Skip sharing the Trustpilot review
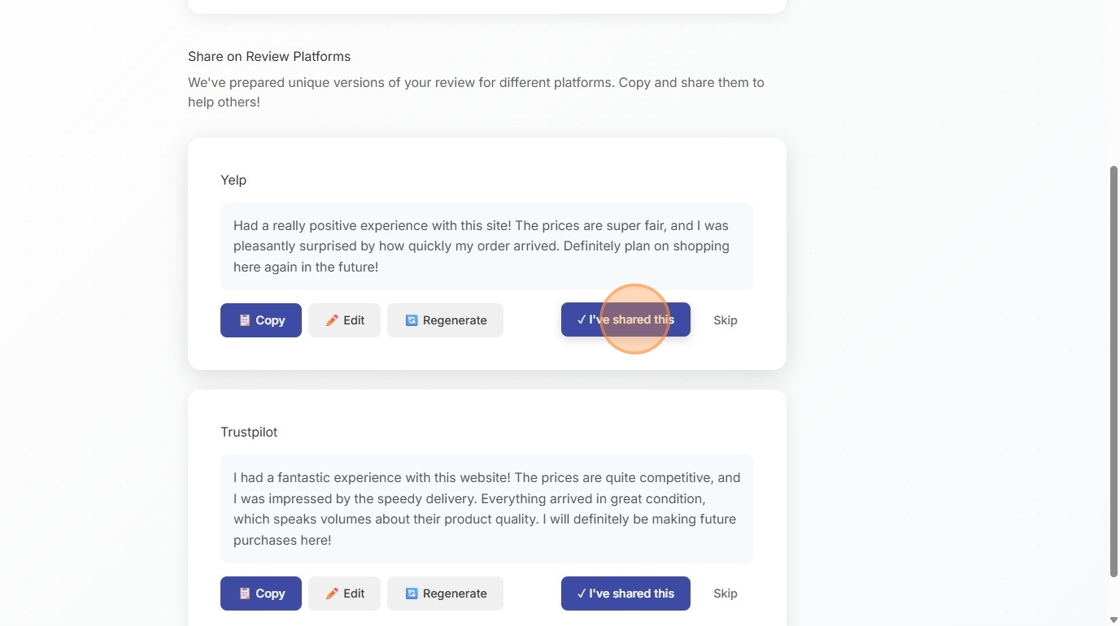The image size is (1120, 626). click(x=724, y=593)
